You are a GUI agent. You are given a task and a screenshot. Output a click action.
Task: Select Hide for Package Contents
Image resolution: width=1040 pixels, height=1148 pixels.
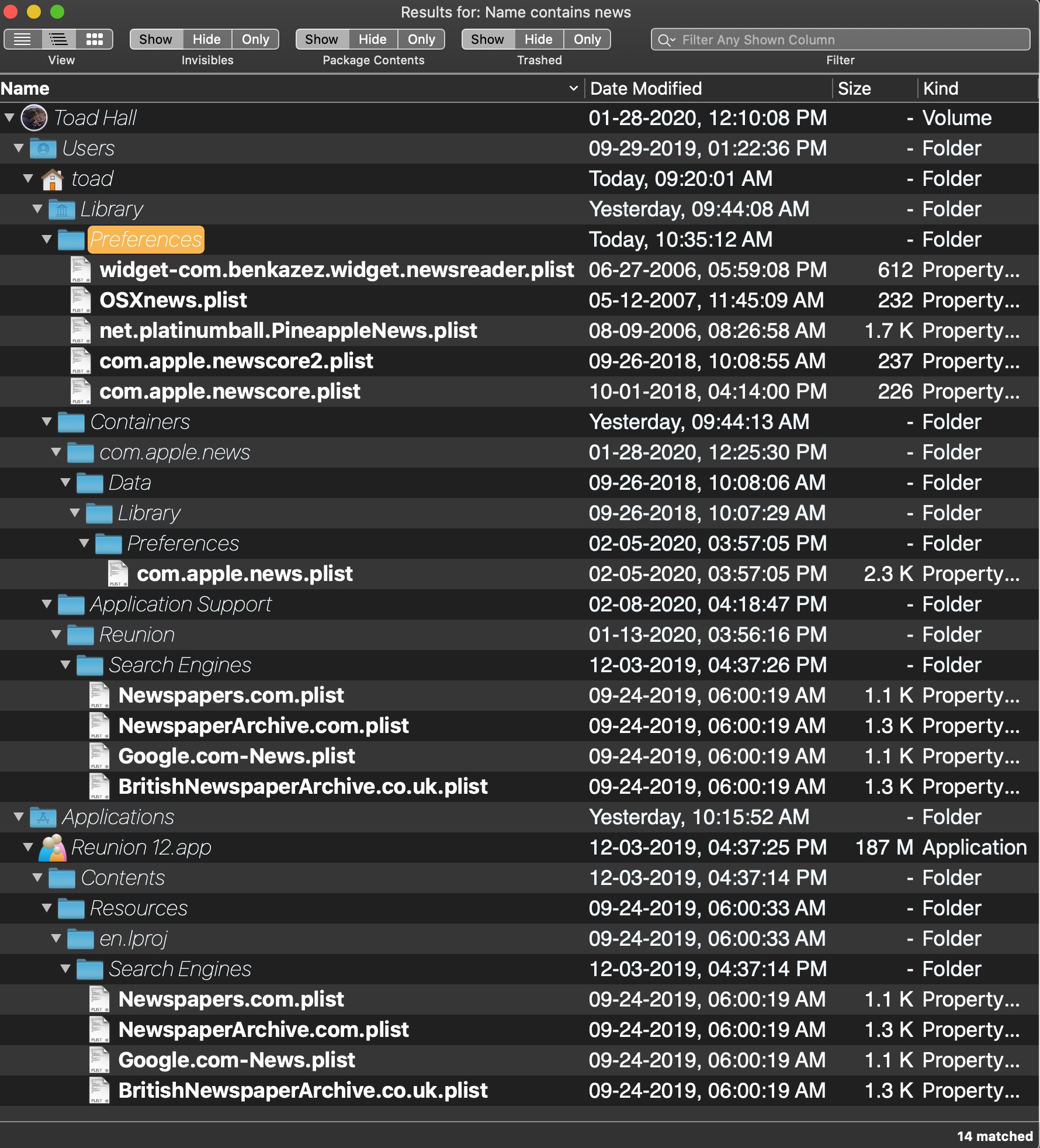pos(373,39)
